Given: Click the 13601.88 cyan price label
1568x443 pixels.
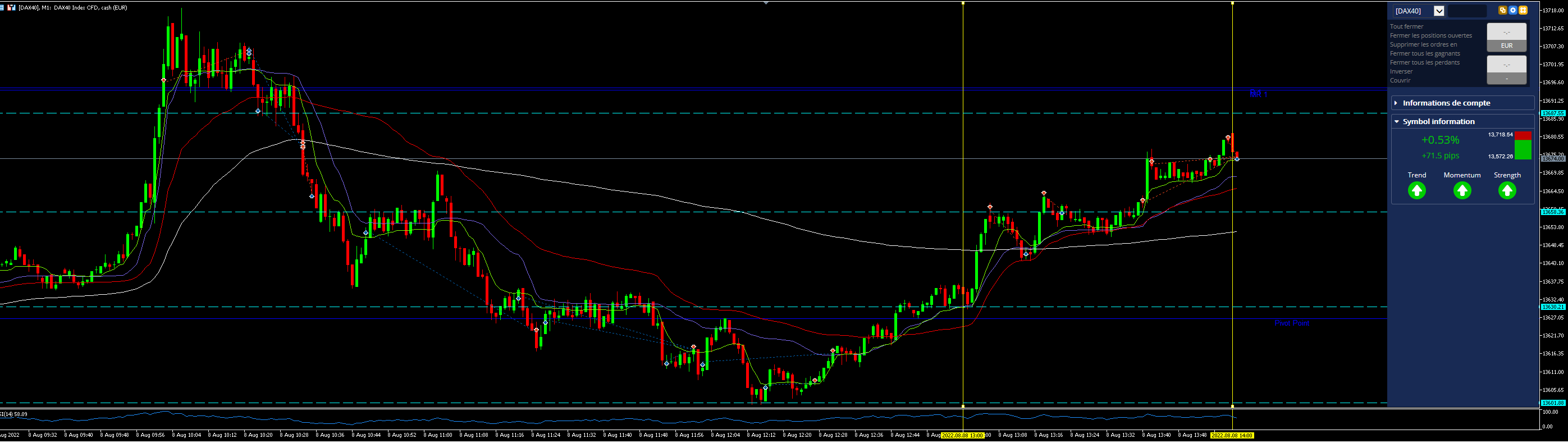Looking at the screenshot, I should tap(1552, 403).
